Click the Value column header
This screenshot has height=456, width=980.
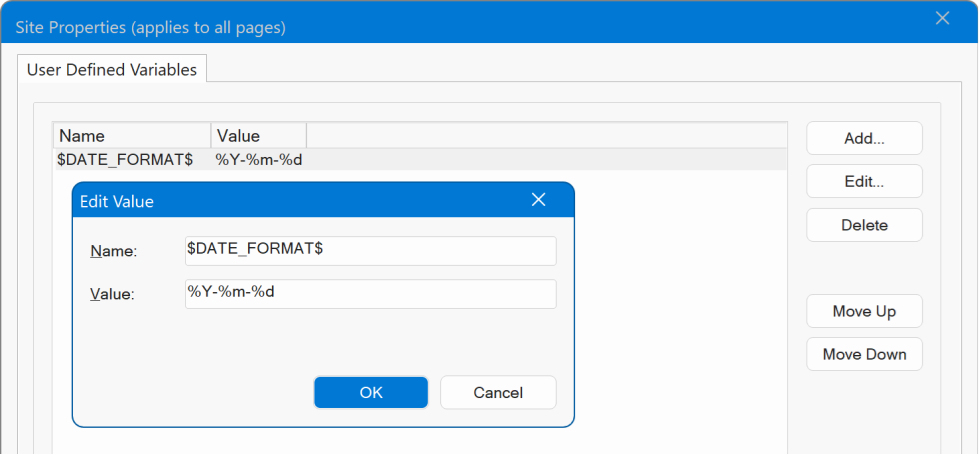point(258,136)
